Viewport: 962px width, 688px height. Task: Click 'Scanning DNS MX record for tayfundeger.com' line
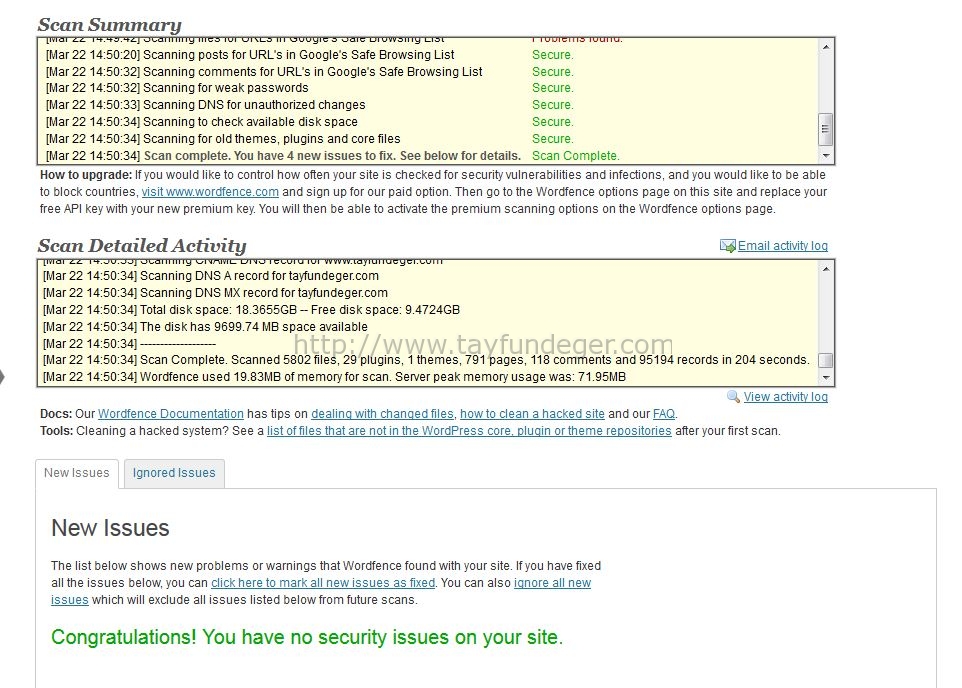pos(215,293)
